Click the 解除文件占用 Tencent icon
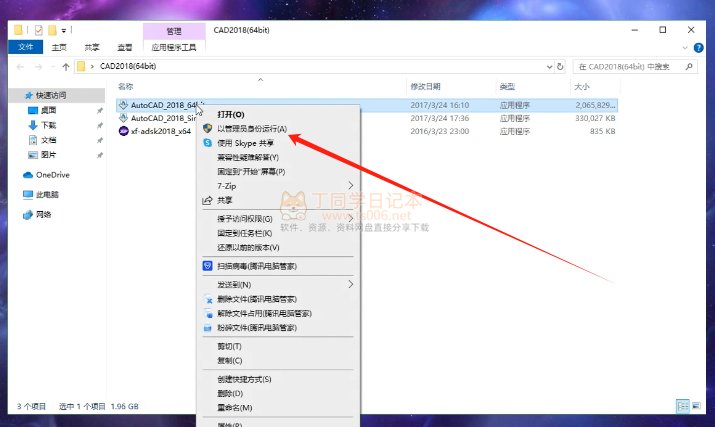Viewport: 715px width, 427px height. [x=208, y=313]
